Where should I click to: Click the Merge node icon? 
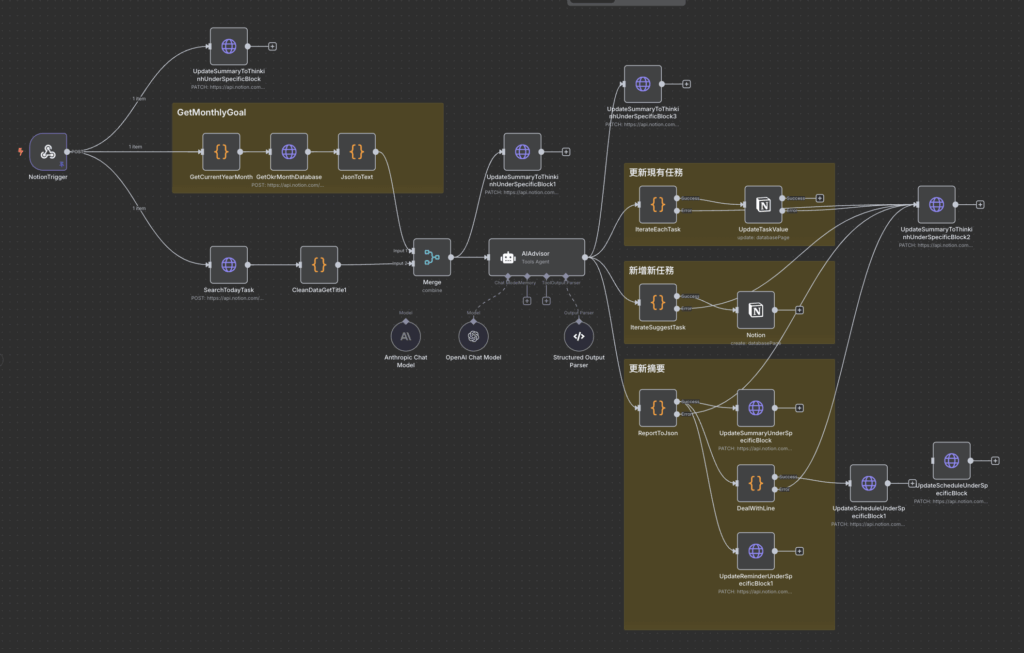coord(432,257)
